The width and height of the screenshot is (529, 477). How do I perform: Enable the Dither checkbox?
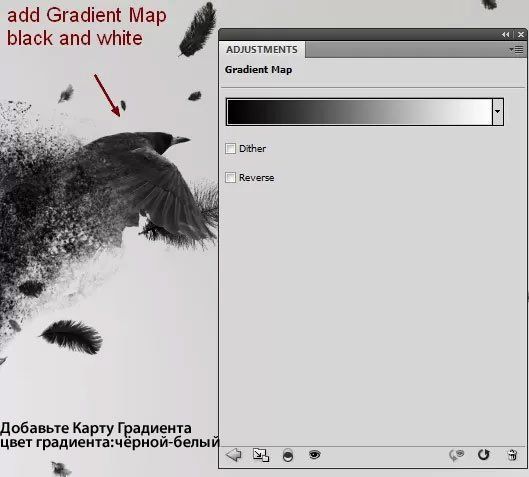(x=230, y=148)
